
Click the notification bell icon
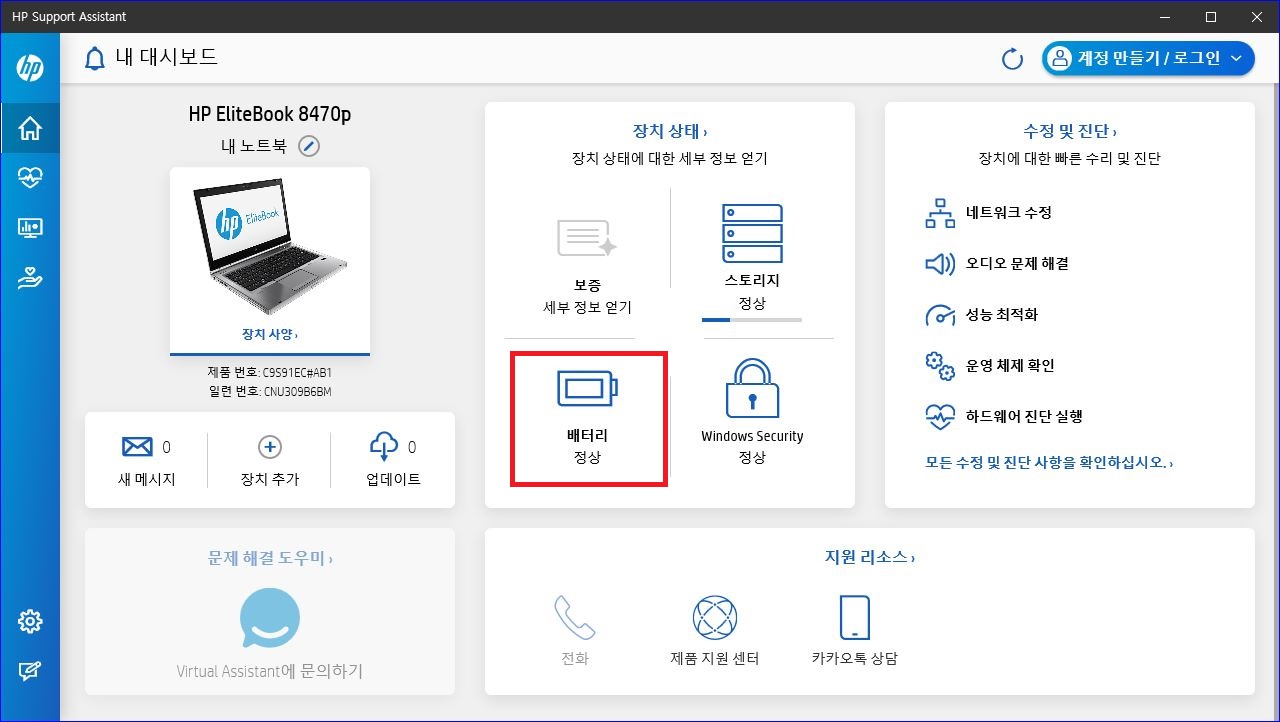[95, 59]
